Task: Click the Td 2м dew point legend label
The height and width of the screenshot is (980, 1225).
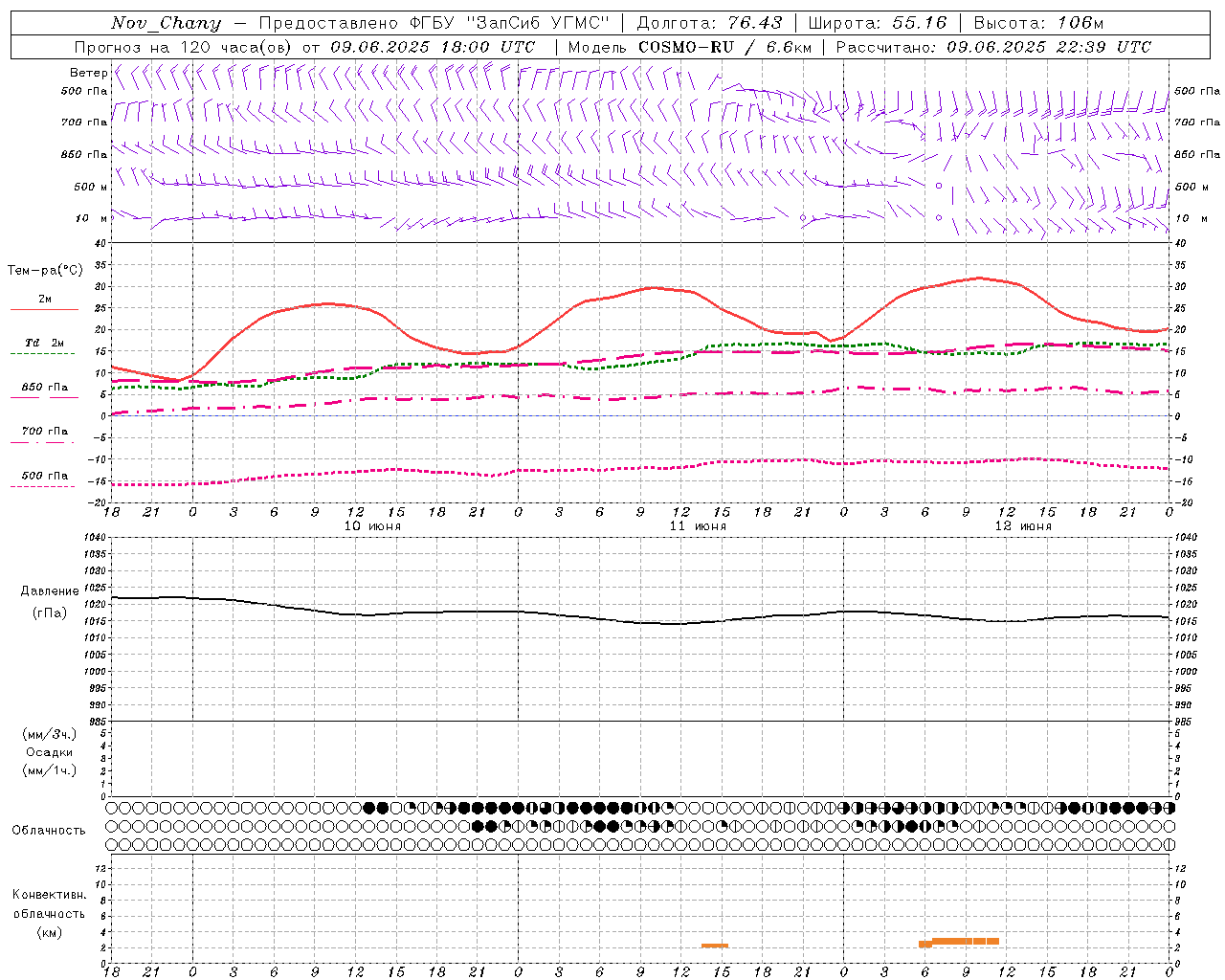Action: pyautogui.click(x=44, y=343)
